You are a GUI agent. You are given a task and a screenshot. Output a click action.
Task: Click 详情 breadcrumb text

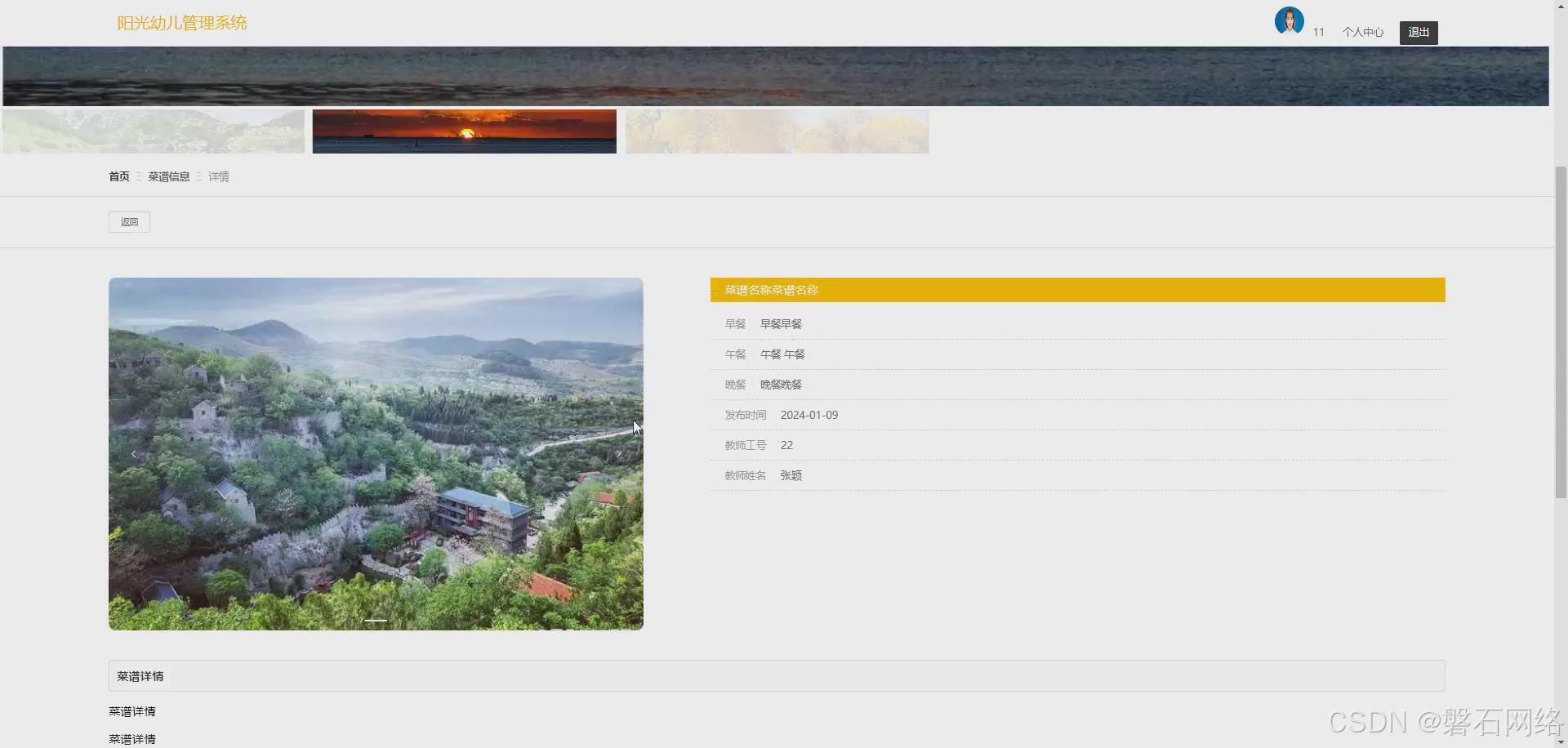pyautogui.click(x=219, y=176)
